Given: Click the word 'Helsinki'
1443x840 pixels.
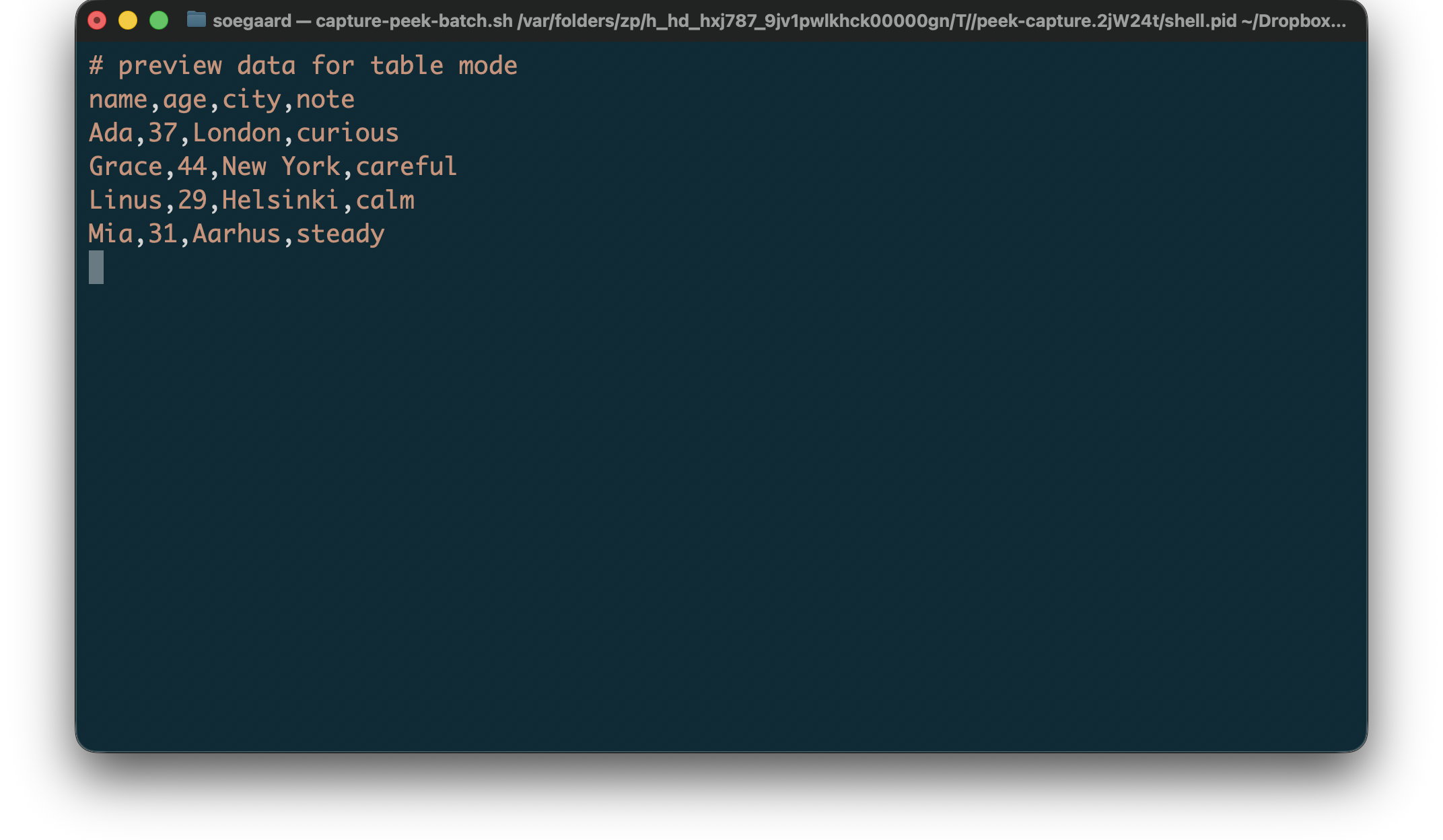Looking at the screenshot, I should [x=280, y=201].
